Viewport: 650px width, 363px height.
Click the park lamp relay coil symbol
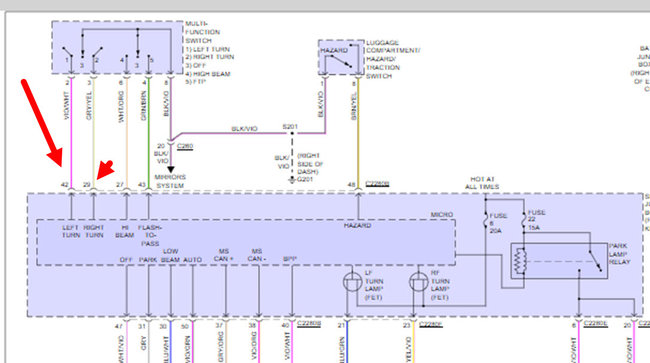520,261
